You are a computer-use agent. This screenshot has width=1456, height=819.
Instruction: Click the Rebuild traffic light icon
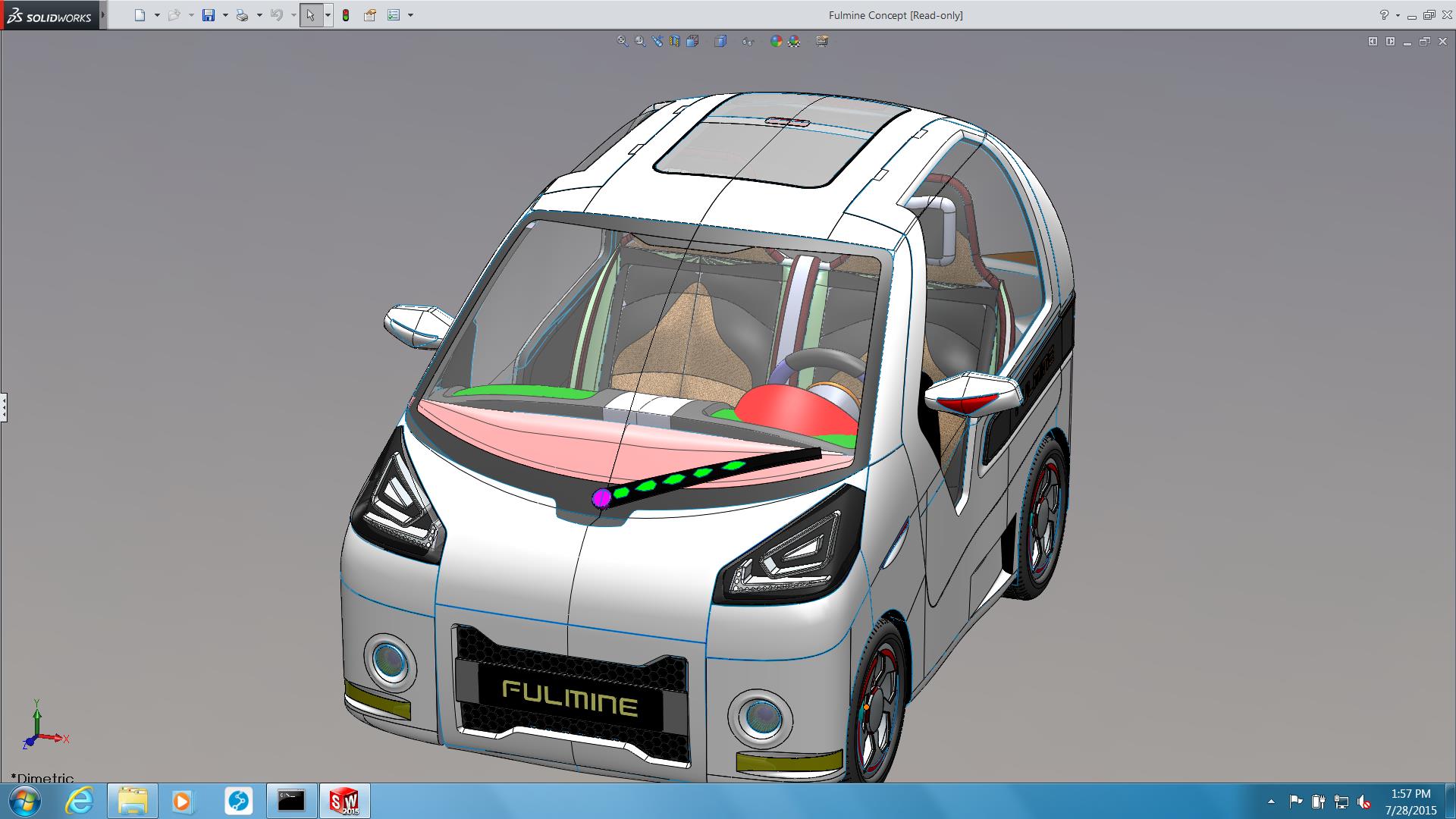click(x=346, y=15)
